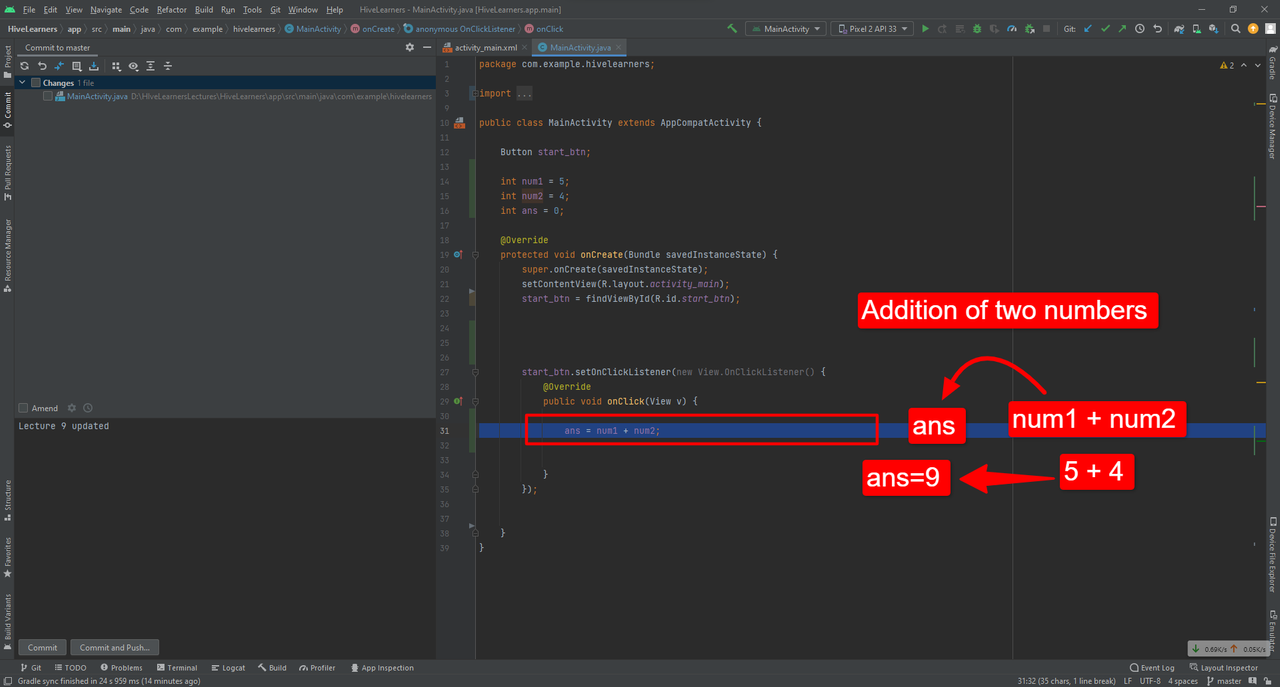
Task: Open SDK Manager toolbar icon
Action: (x=1213, y=29)
